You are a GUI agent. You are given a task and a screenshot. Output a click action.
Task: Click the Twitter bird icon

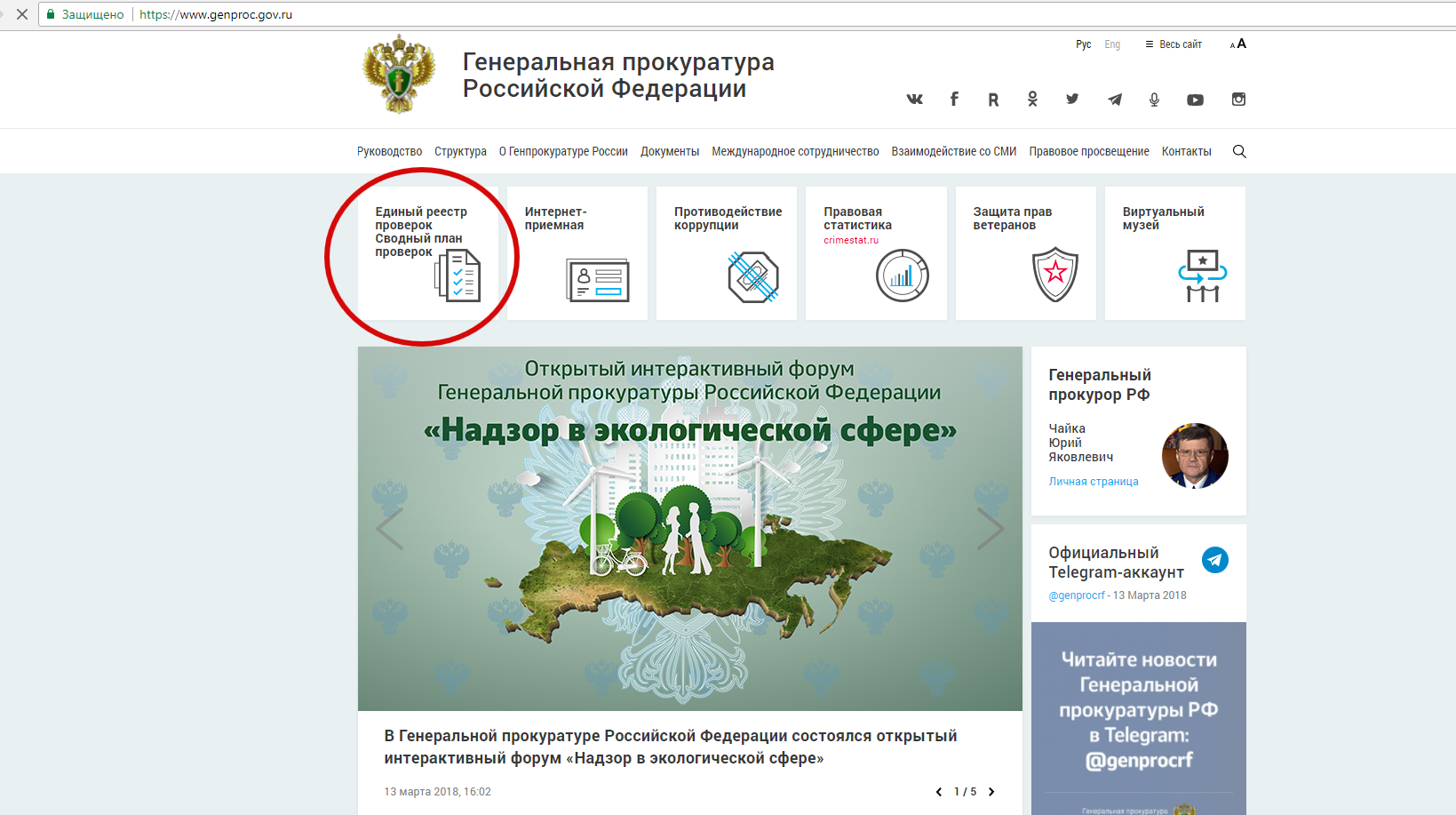point(1072,100)
